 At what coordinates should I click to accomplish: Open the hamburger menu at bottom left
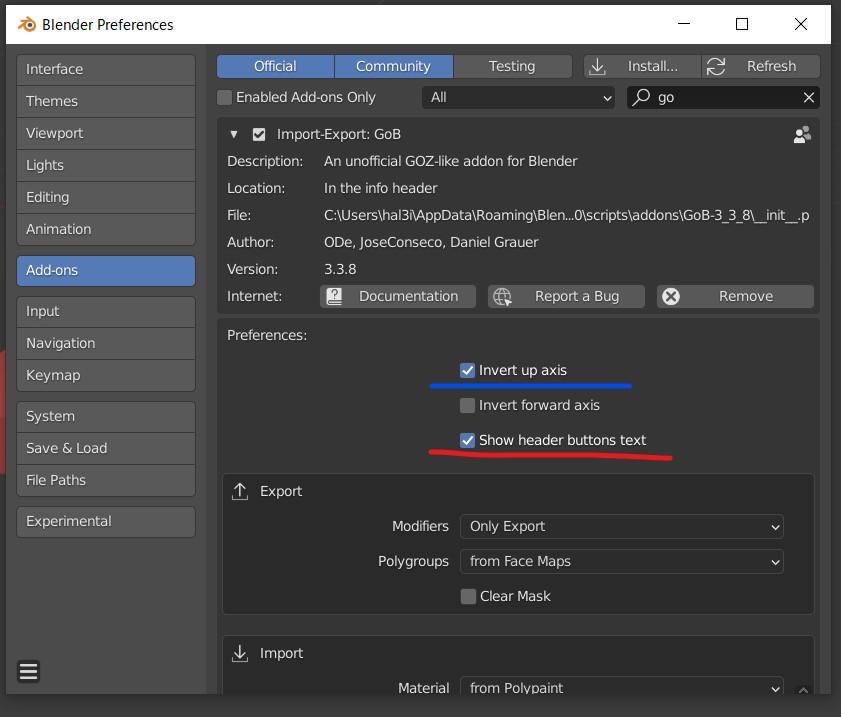[x=29, y=672]
